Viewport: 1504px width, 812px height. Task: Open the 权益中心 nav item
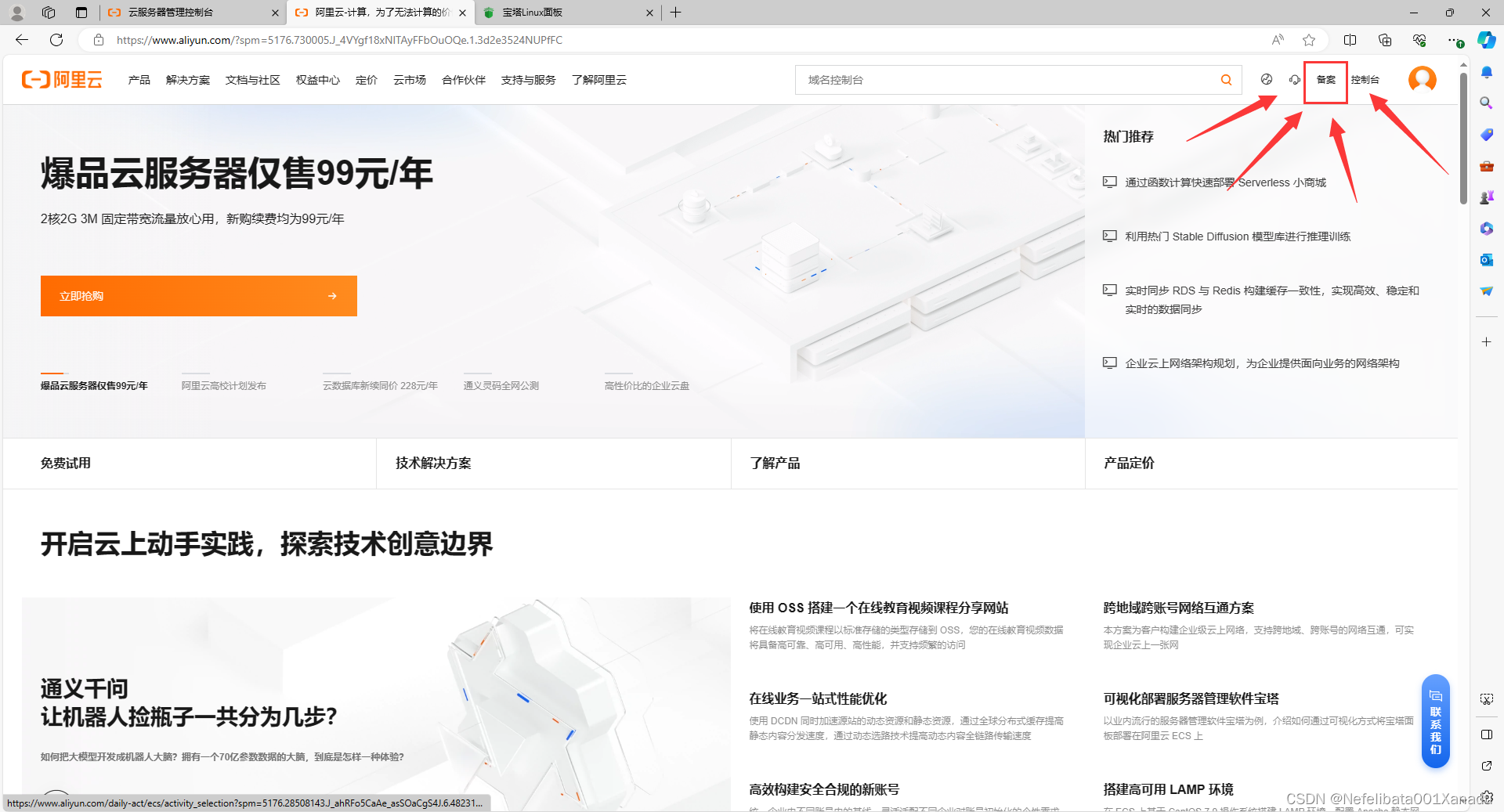pos(318,80)
